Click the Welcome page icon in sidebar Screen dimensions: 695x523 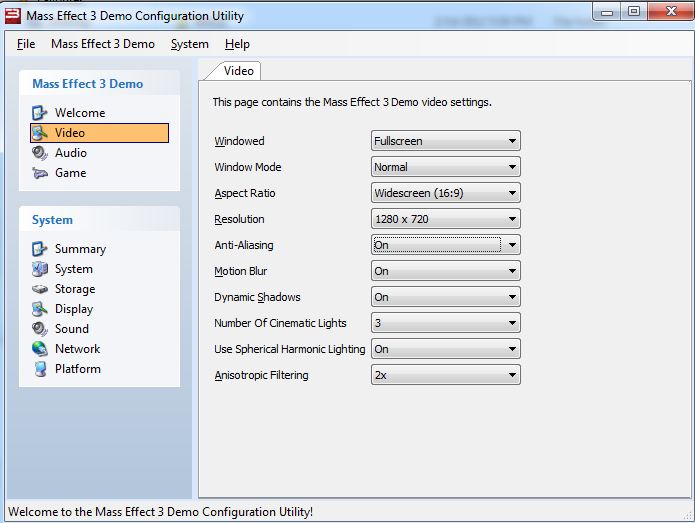(39, 113)
